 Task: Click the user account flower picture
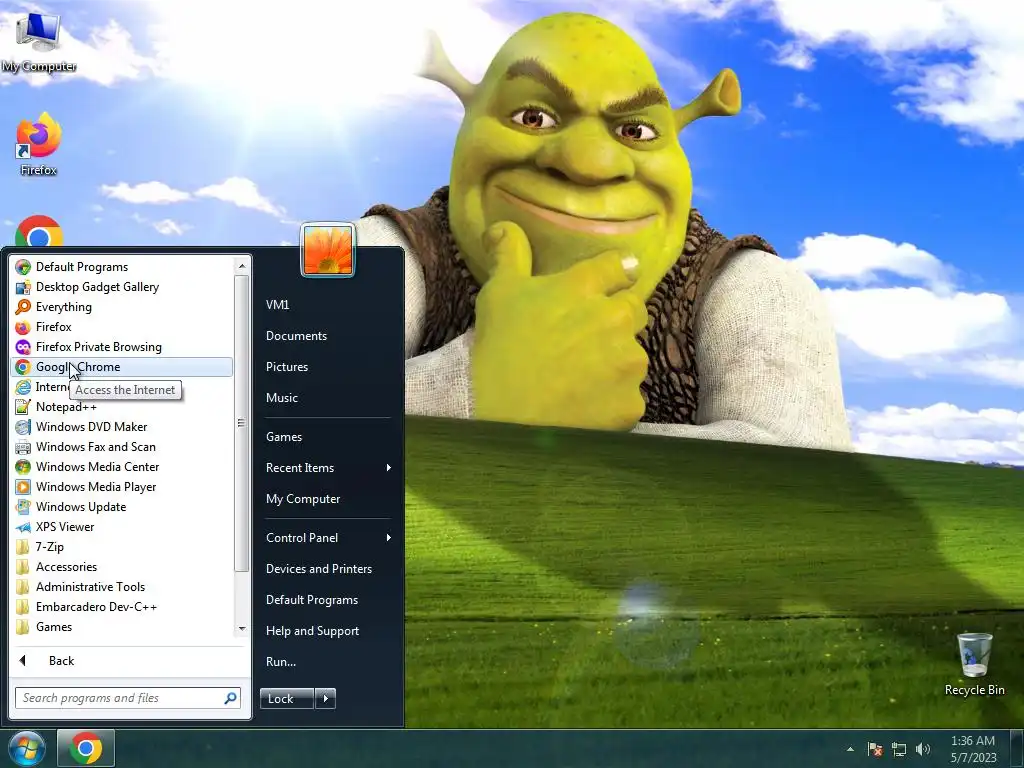pos(328,250)
